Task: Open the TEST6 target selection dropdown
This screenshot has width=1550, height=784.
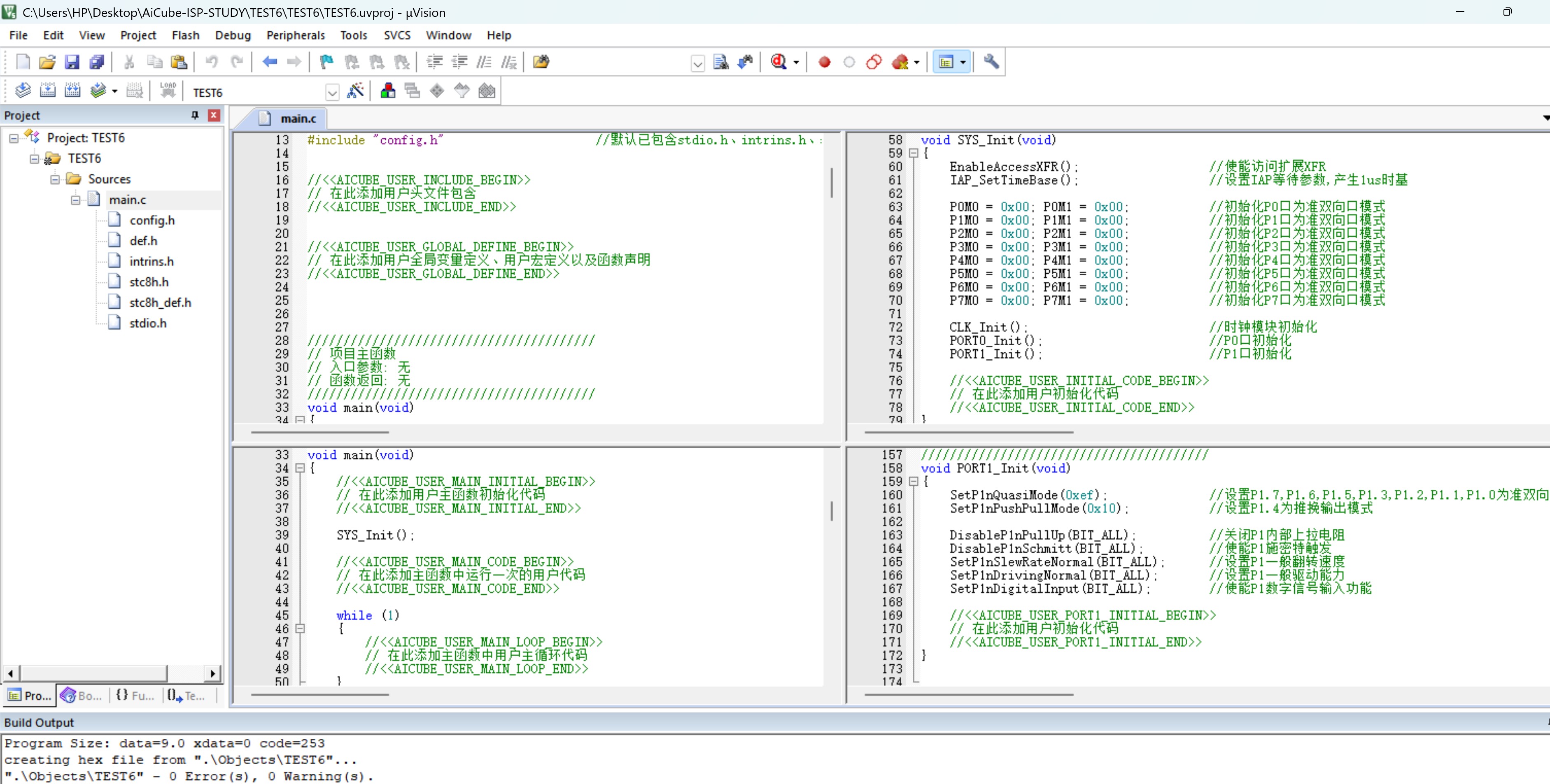Action: pos(331,92)
